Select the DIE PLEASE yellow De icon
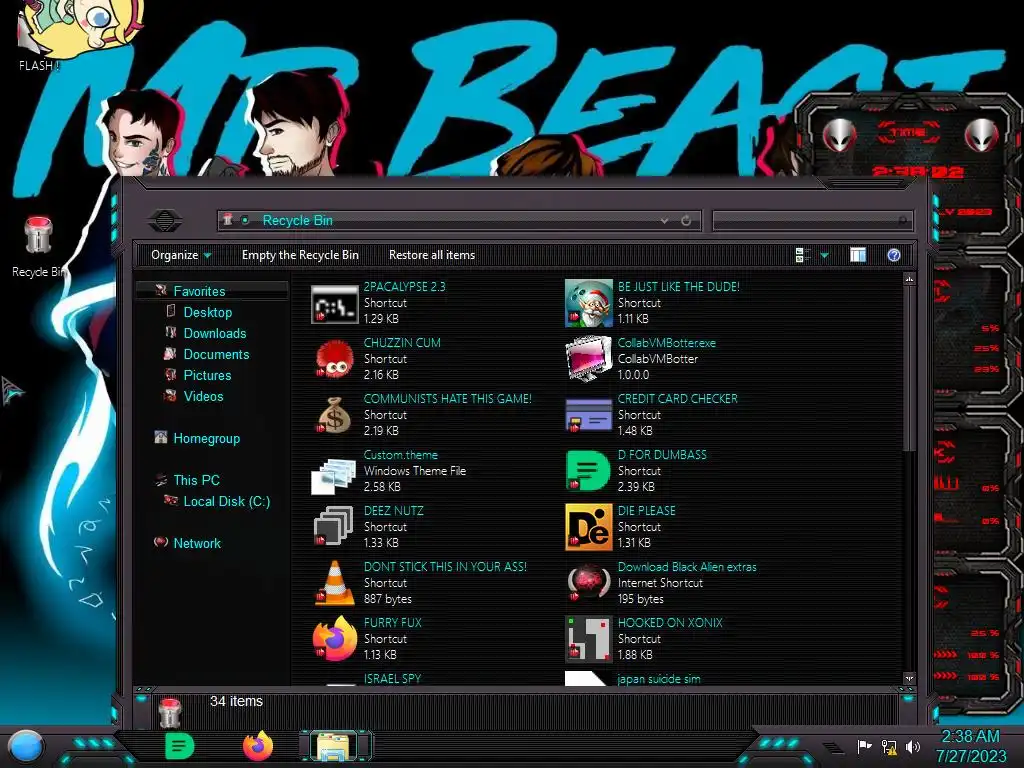 coord(588,526)
